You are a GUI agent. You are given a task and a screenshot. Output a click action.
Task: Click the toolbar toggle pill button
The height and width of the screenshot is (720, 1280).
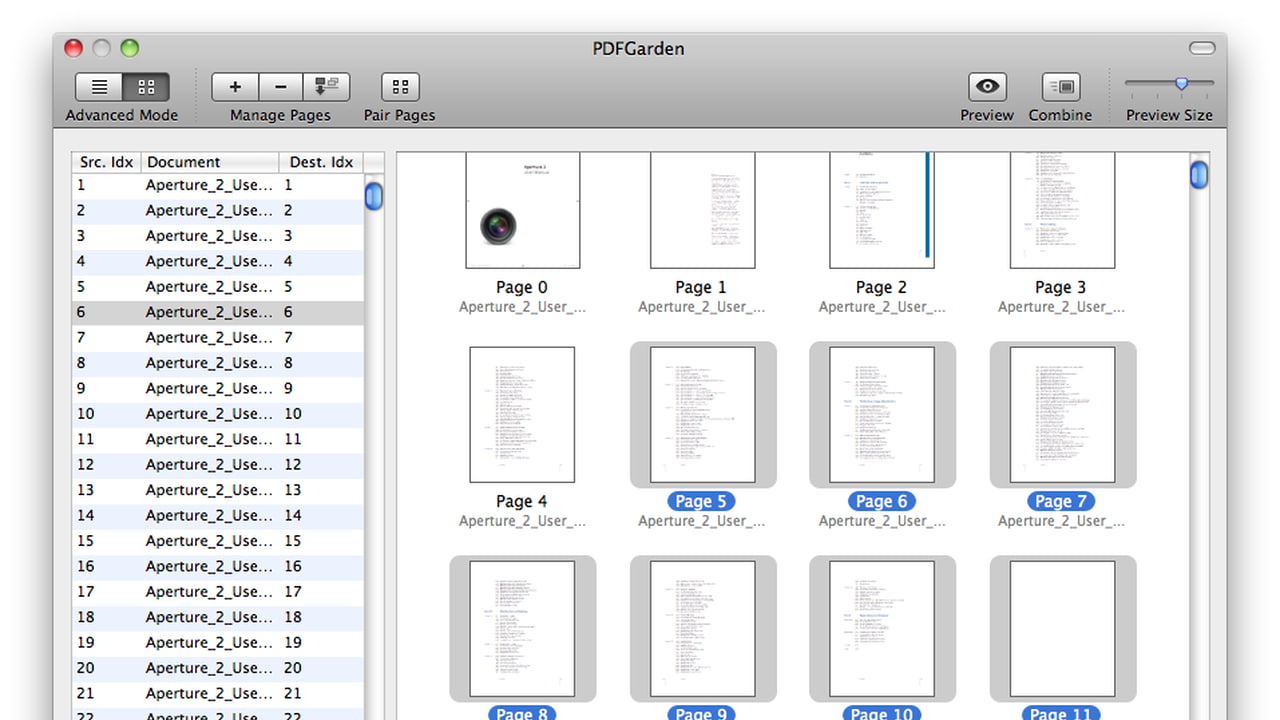(1202, 48)
